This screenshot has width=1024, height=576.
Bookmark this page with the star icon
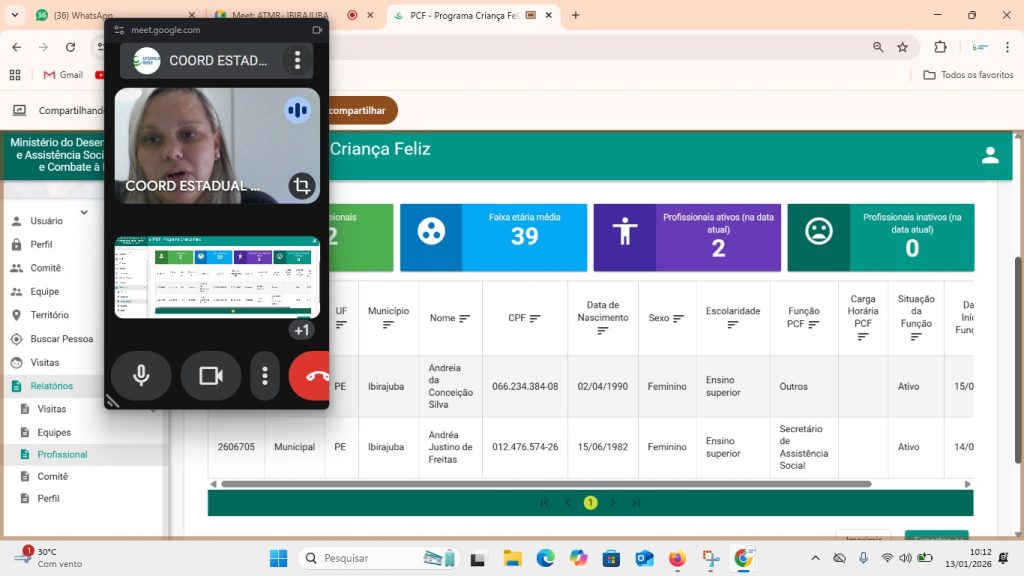[902, 47]
